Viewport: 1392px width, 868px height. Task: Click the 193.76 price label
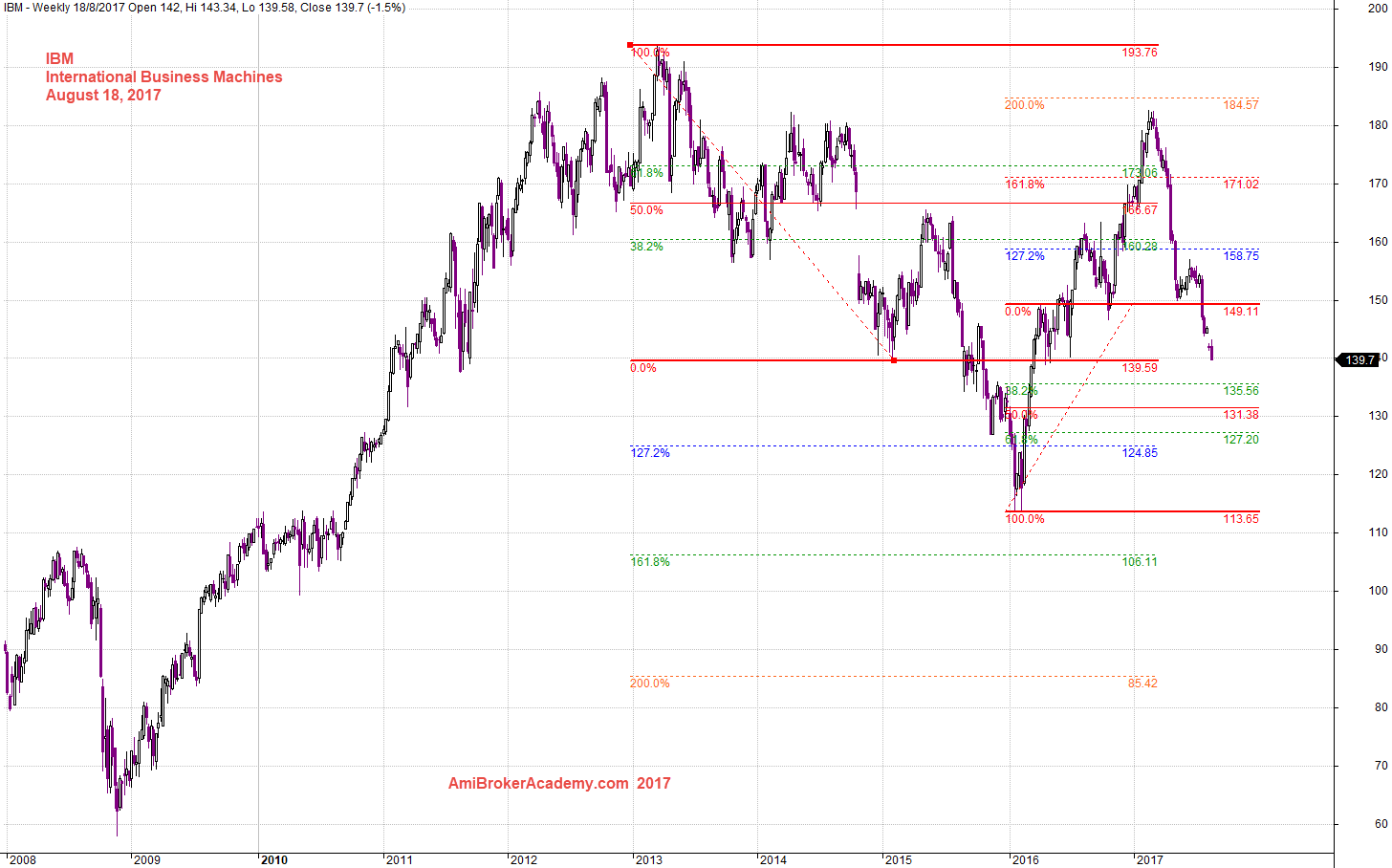tap(1140, 53)
